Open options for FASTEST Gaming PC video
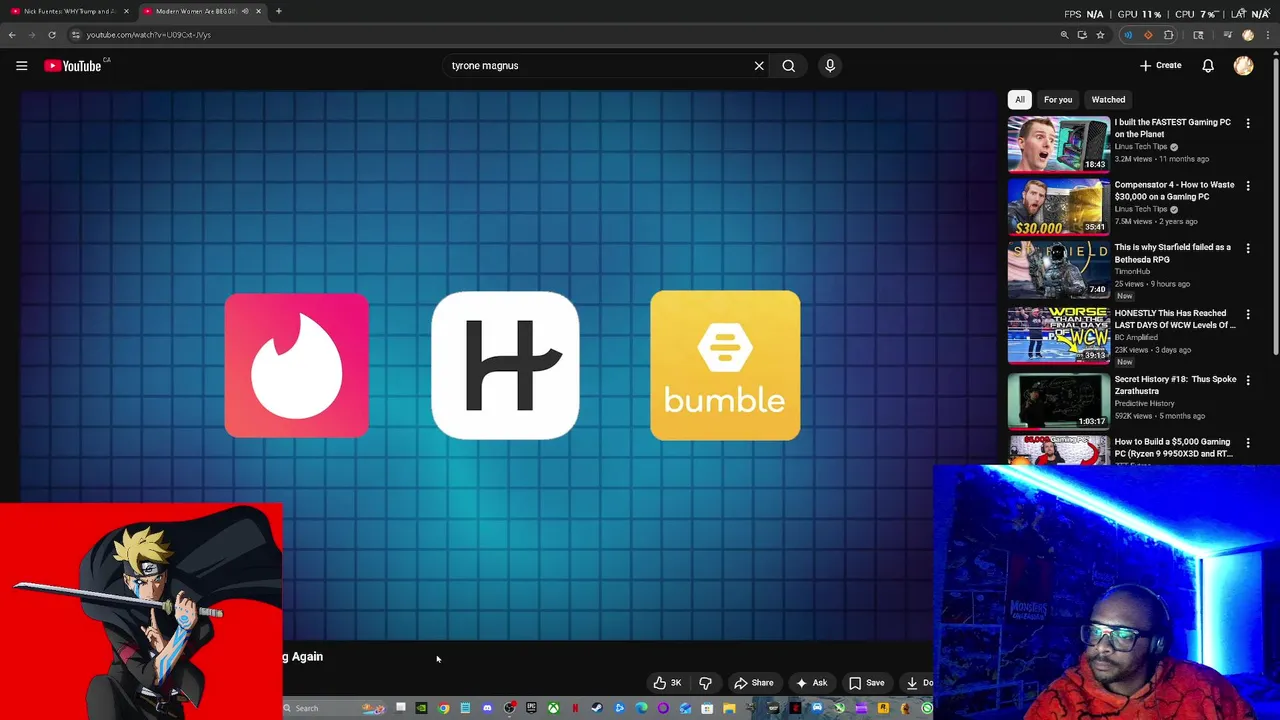 [x=1248, y=123]
